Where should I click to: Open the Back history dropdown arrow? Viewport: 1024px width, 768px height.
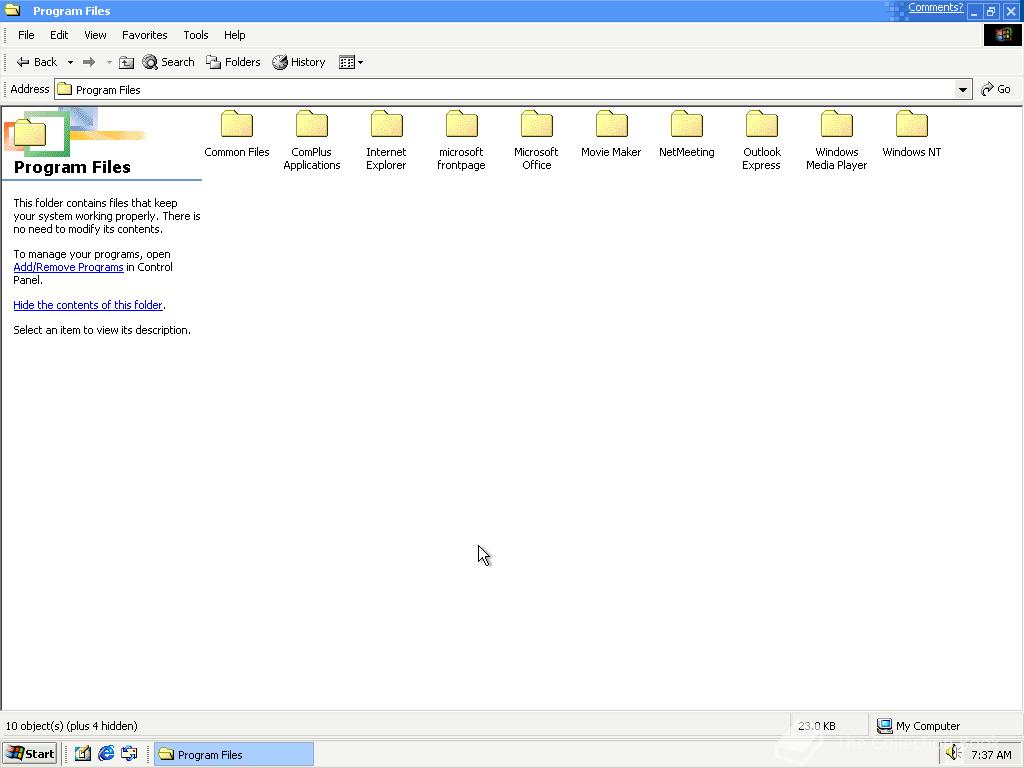(70, 63)
